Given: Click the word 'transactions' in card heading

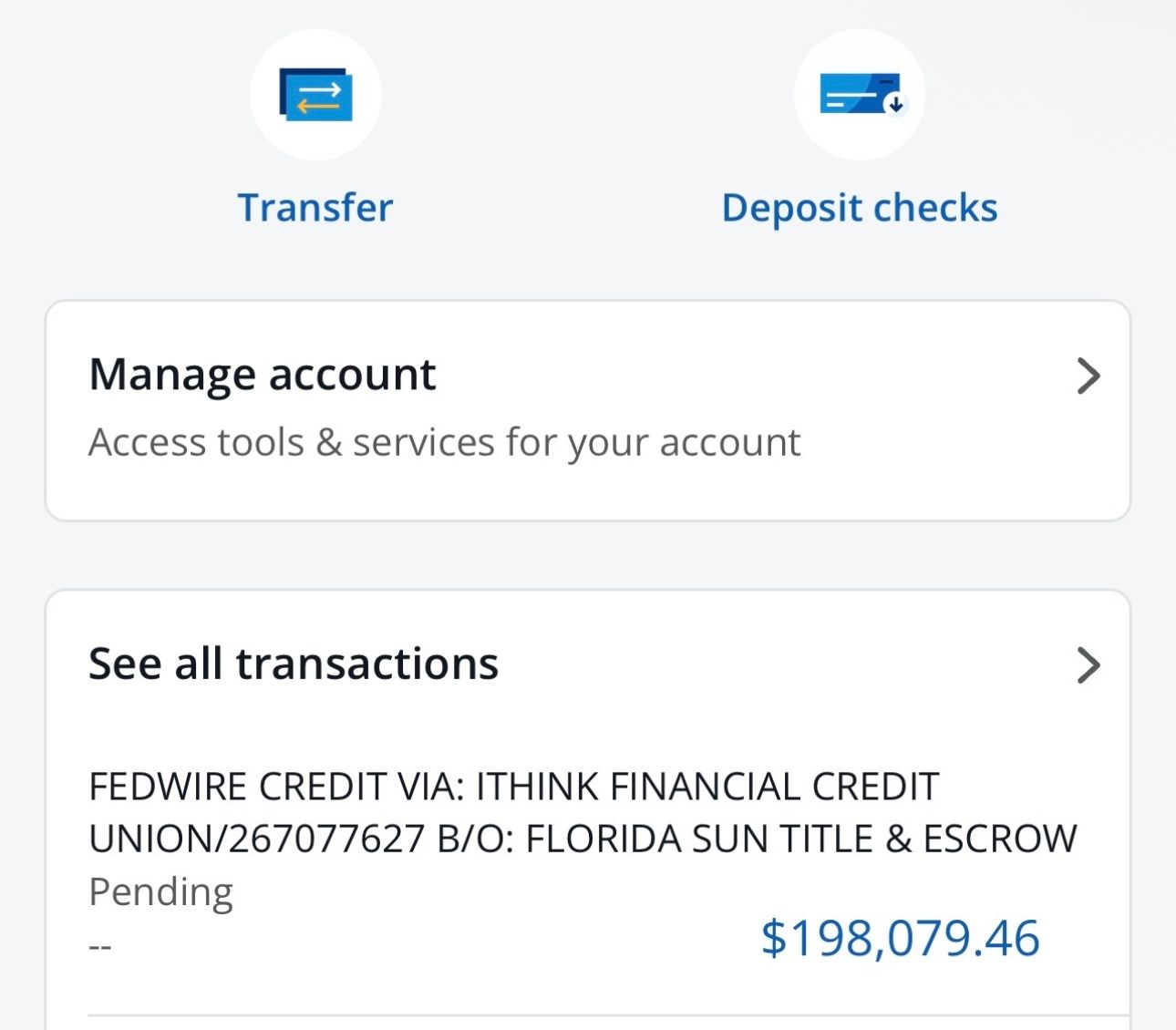Looking at the screenshot, I should (x=366, y=664).
